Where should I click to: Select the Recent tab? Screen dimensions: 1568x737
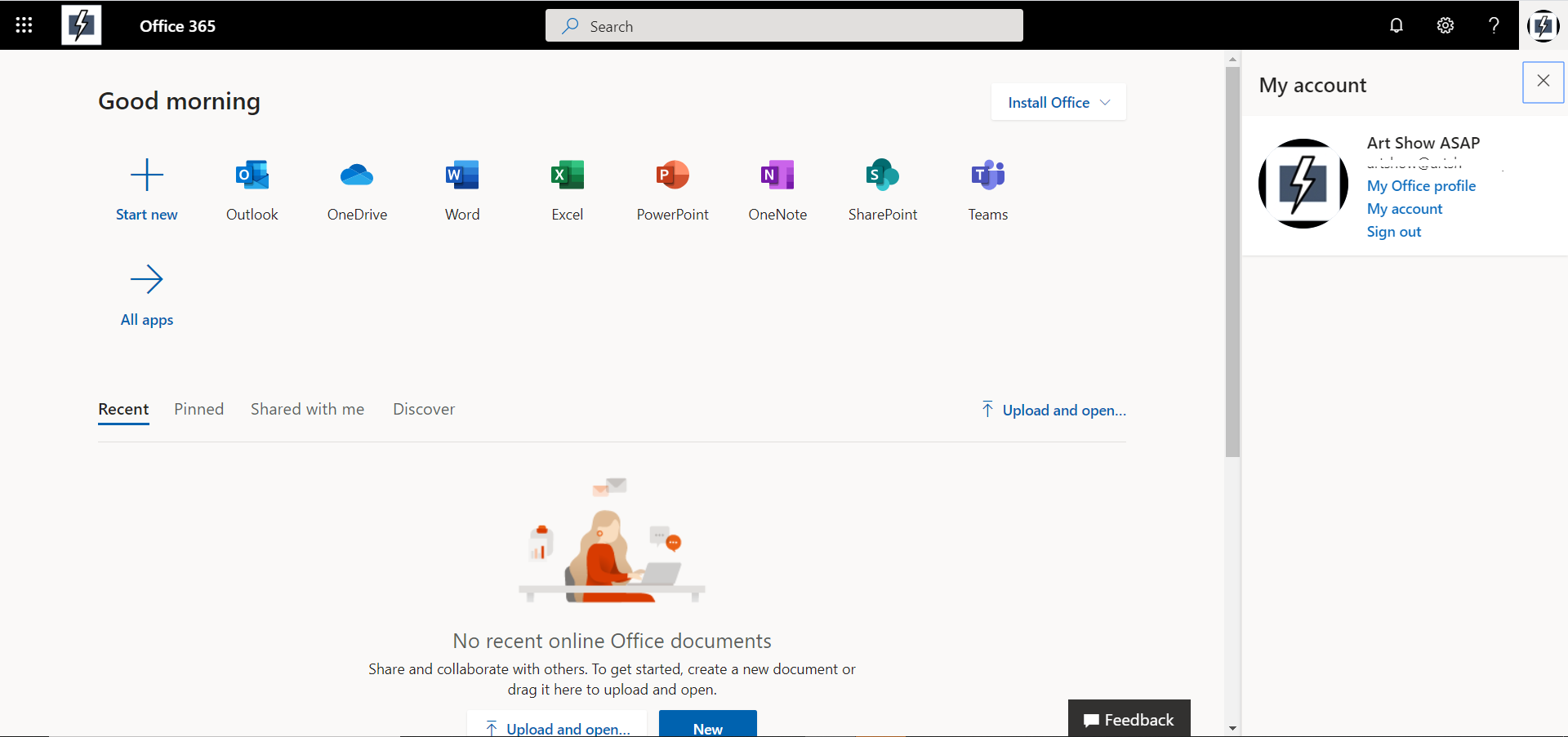coord(123,409)
